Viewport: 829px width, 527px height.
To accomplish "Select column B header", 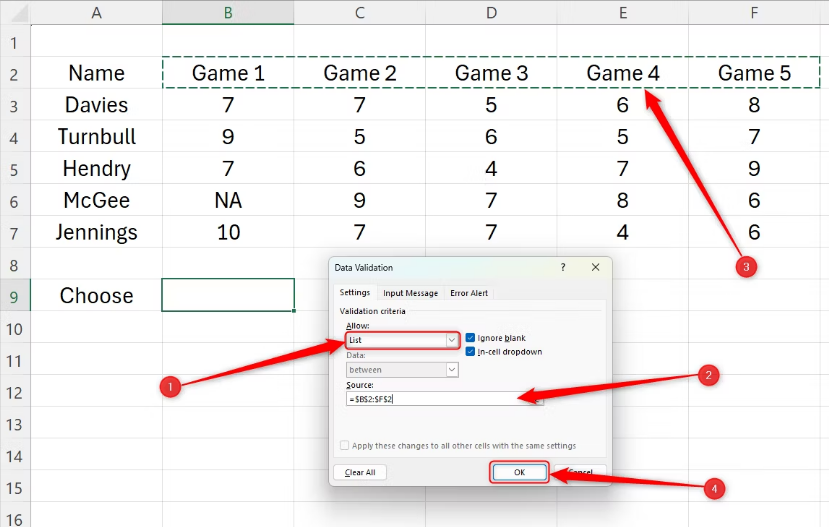I will [x=228, y=13].
